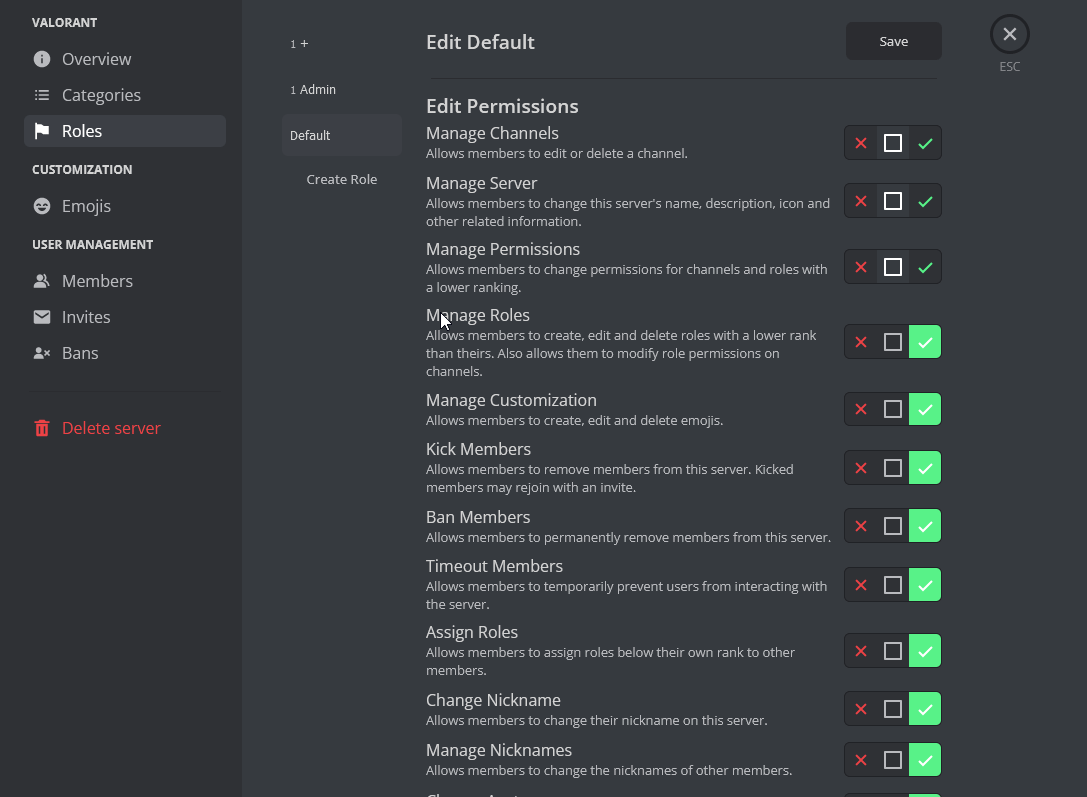Screen dimensions: 1087x797
Task: Close settings with the ESC button
Action: [1009, 33]
